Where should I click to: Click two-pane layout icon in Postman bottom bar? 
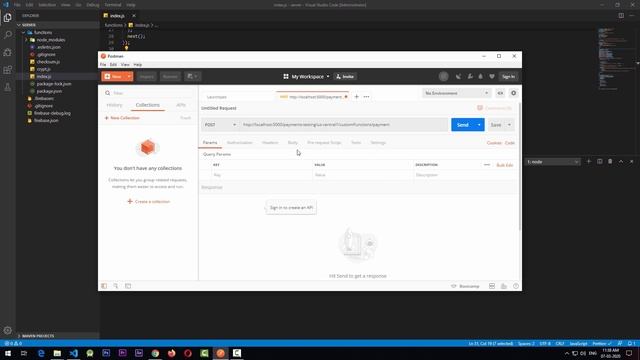click(492, 286)
